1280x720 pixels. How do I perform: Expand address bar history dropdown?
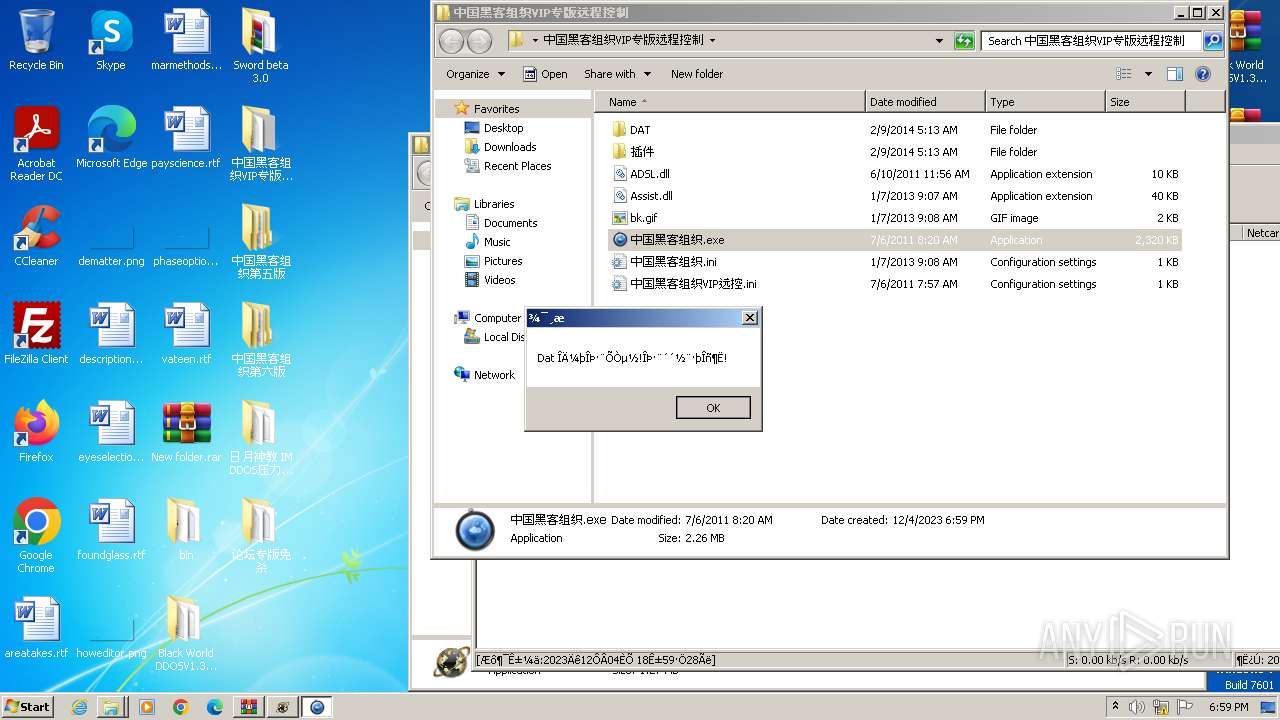click(x=939, y=41)
